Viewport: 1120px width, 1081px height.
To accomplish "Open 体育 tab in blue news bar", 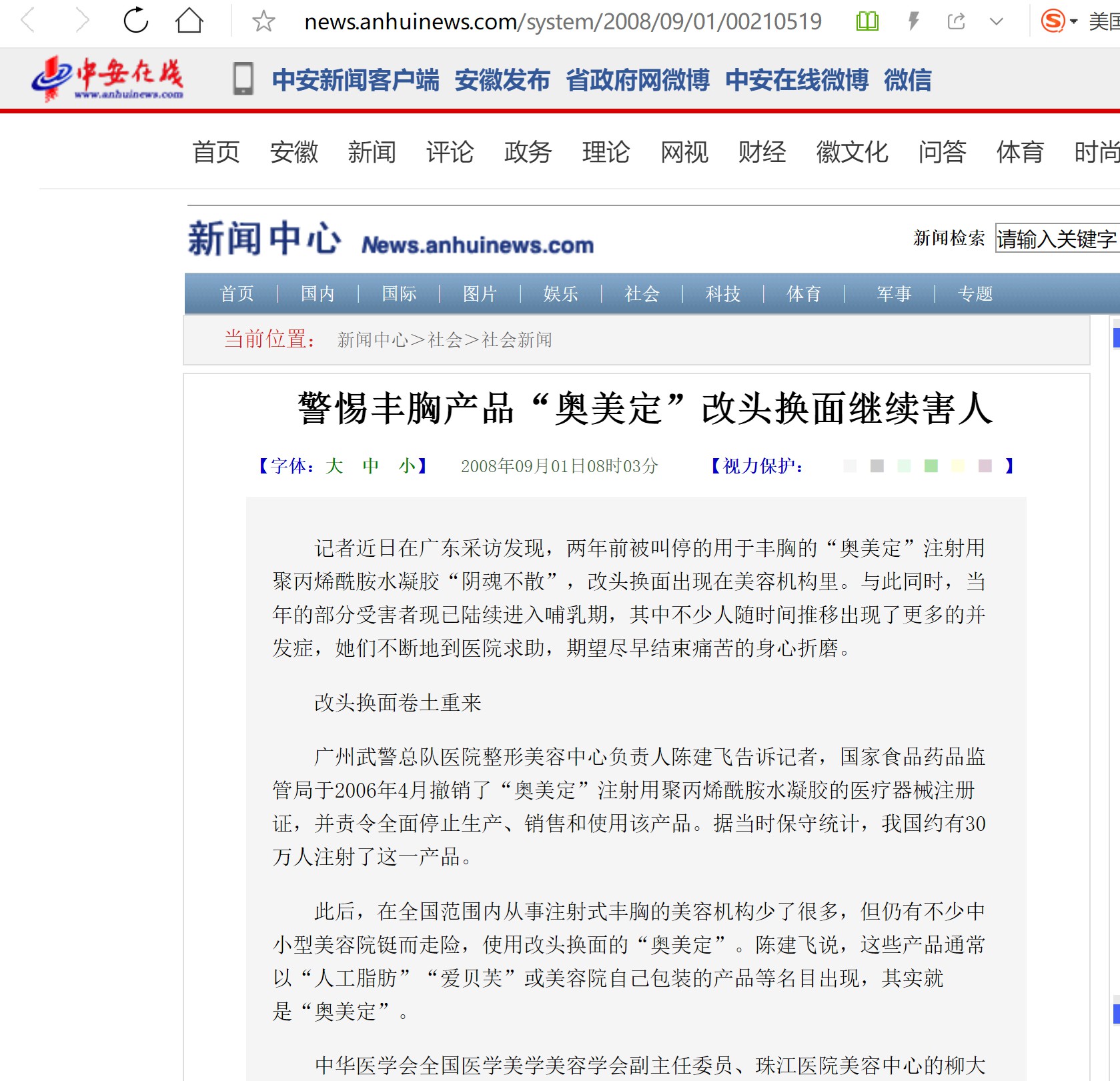I will pos(804,294).
